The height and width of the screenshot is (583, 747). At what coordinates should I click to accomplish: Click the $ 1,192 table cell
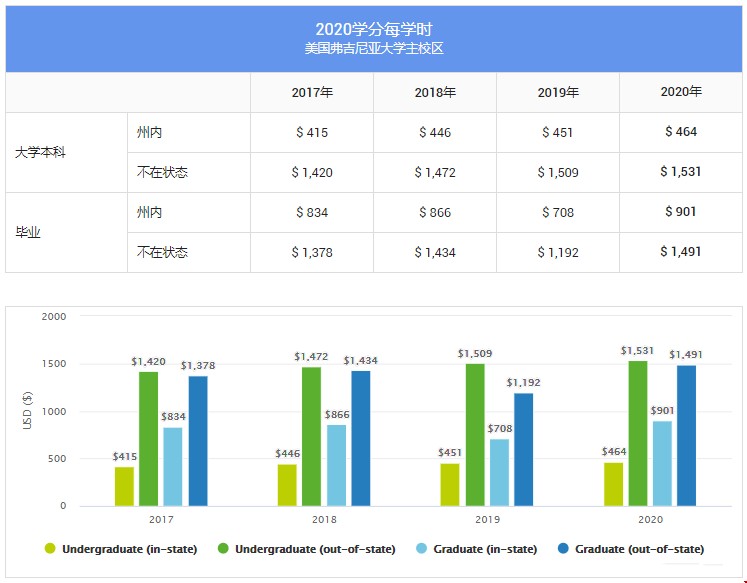coord(558,252)
